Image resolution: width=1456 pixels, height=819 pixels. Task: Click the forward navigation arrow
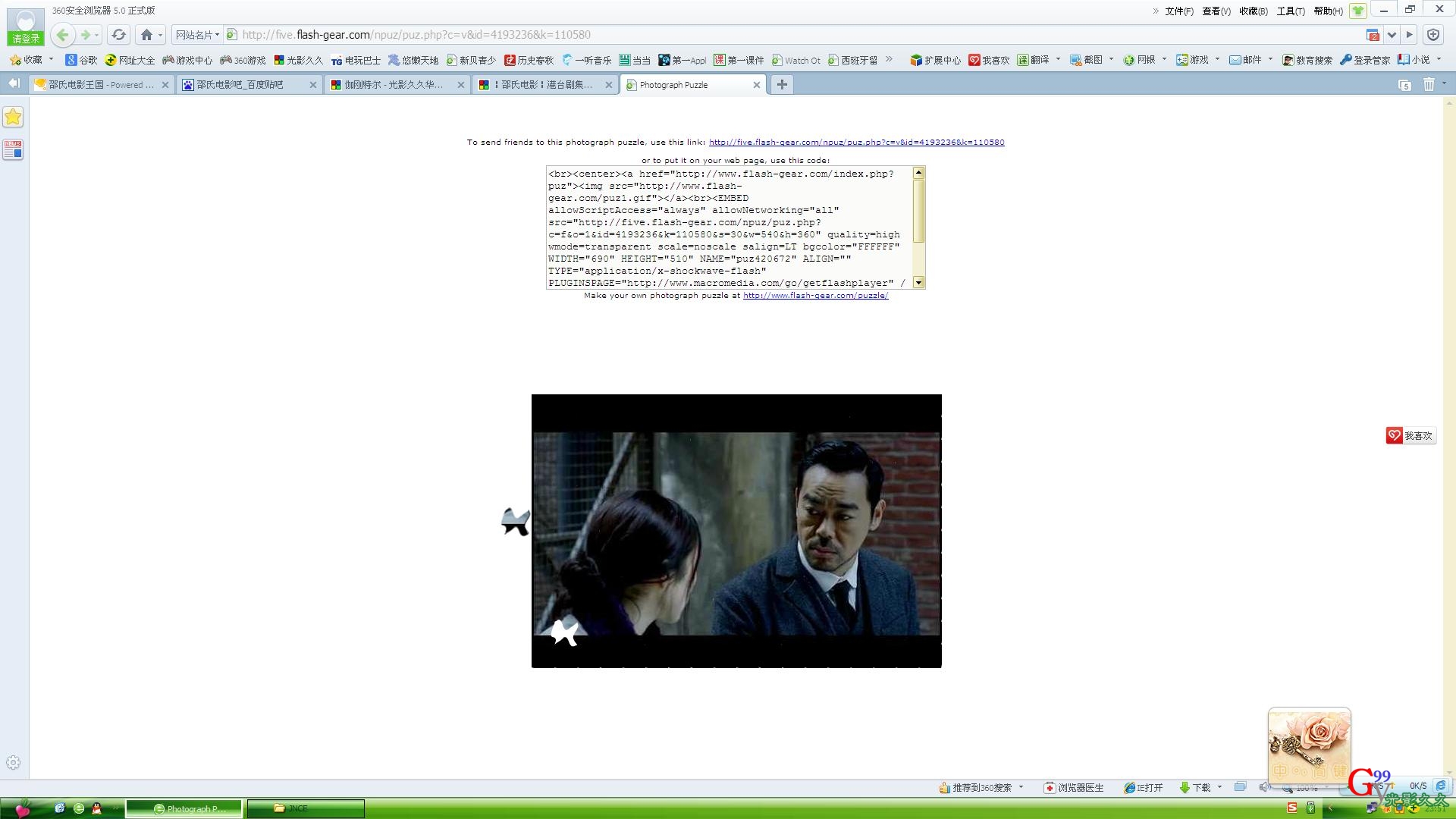click(x=86, y=35)
